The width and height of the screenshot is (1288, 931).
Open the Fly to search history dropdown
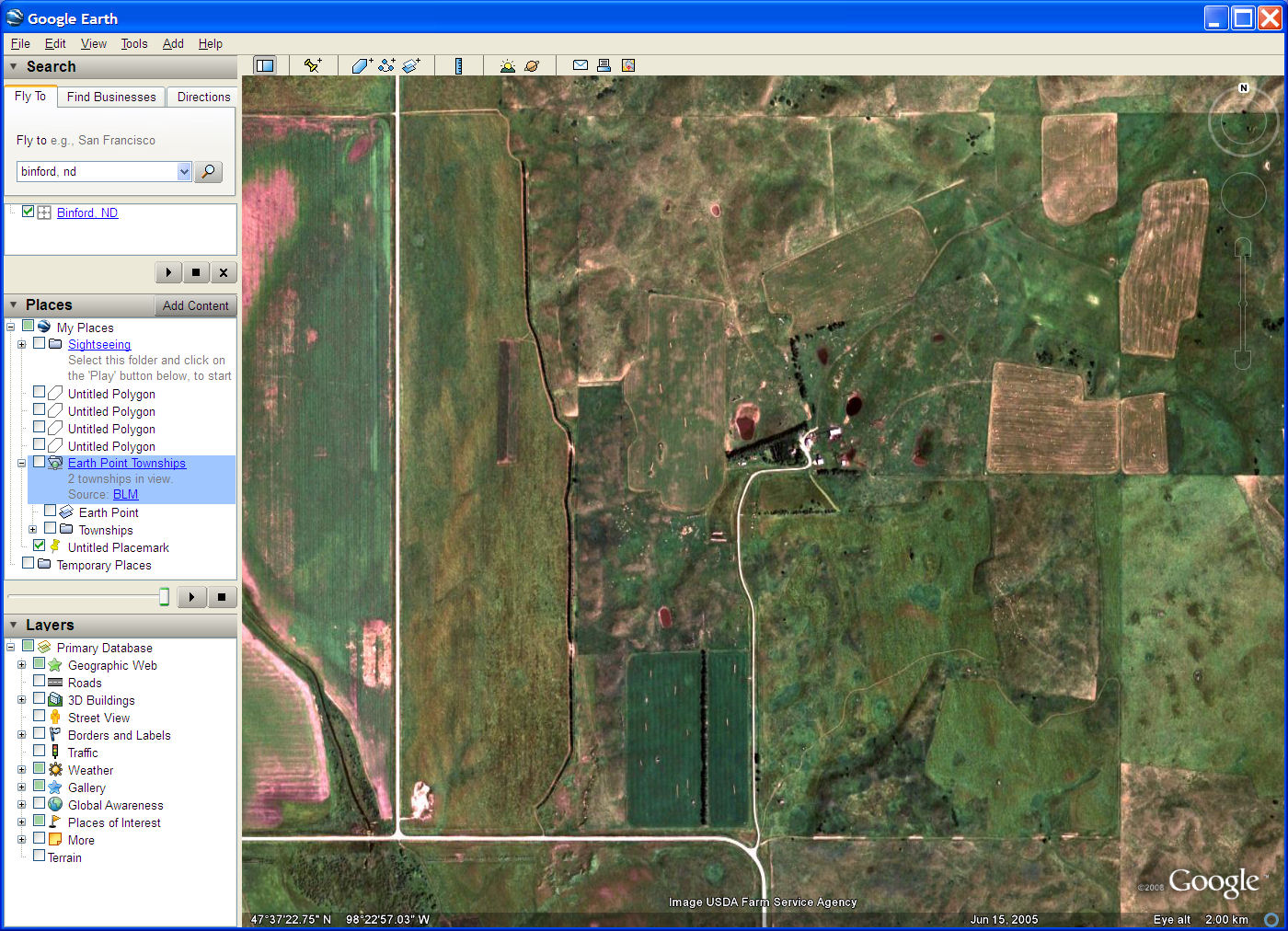184,171
